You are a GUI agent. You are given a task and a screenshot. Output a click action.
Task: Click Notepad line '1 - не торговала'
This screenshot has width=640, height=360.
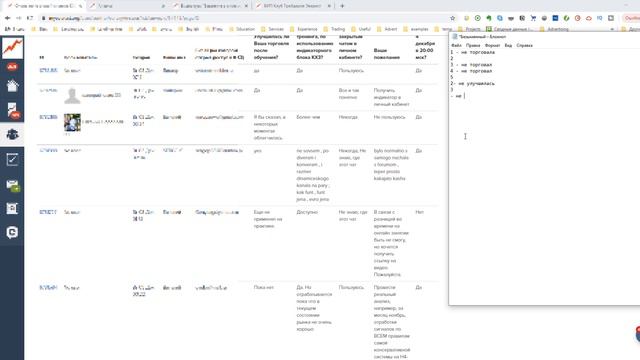click(473, 52)
